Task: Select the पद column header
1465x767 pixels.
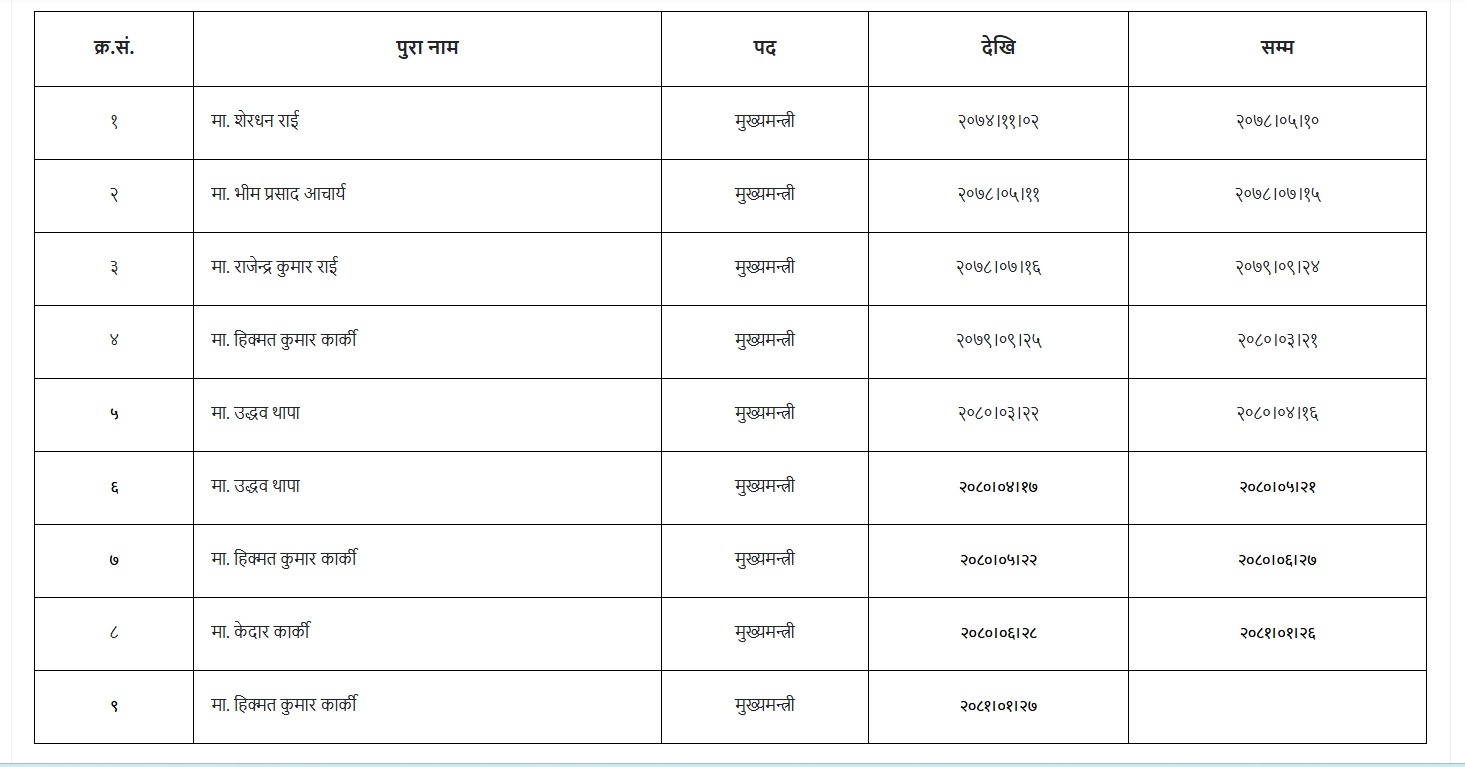Action: [x=765, y=48]
